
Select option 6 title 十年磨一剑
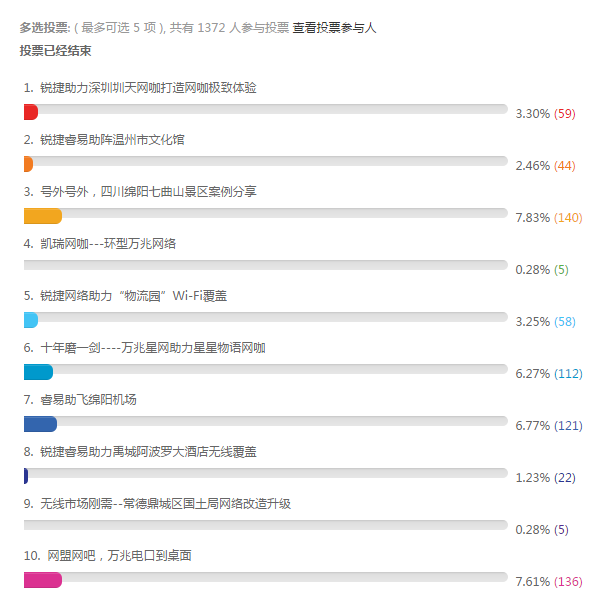tap(144, 348)
